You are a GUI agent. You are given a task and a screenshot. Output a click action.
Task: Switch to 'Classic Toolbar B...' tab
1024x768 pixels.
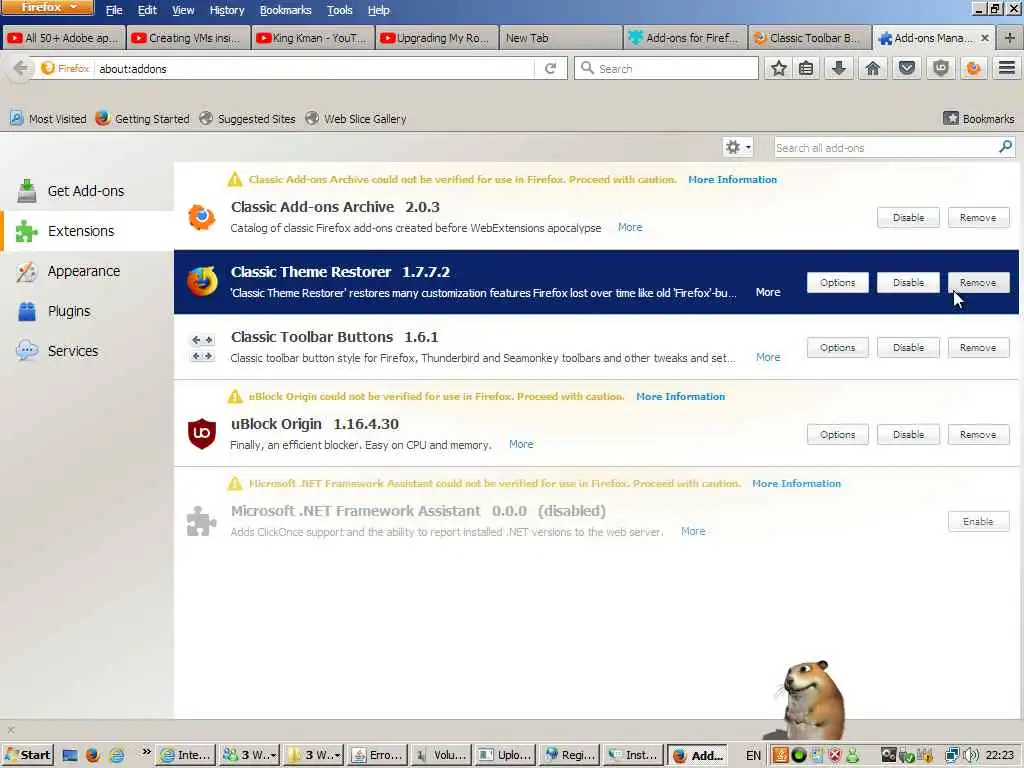click(x=808, y=38)
